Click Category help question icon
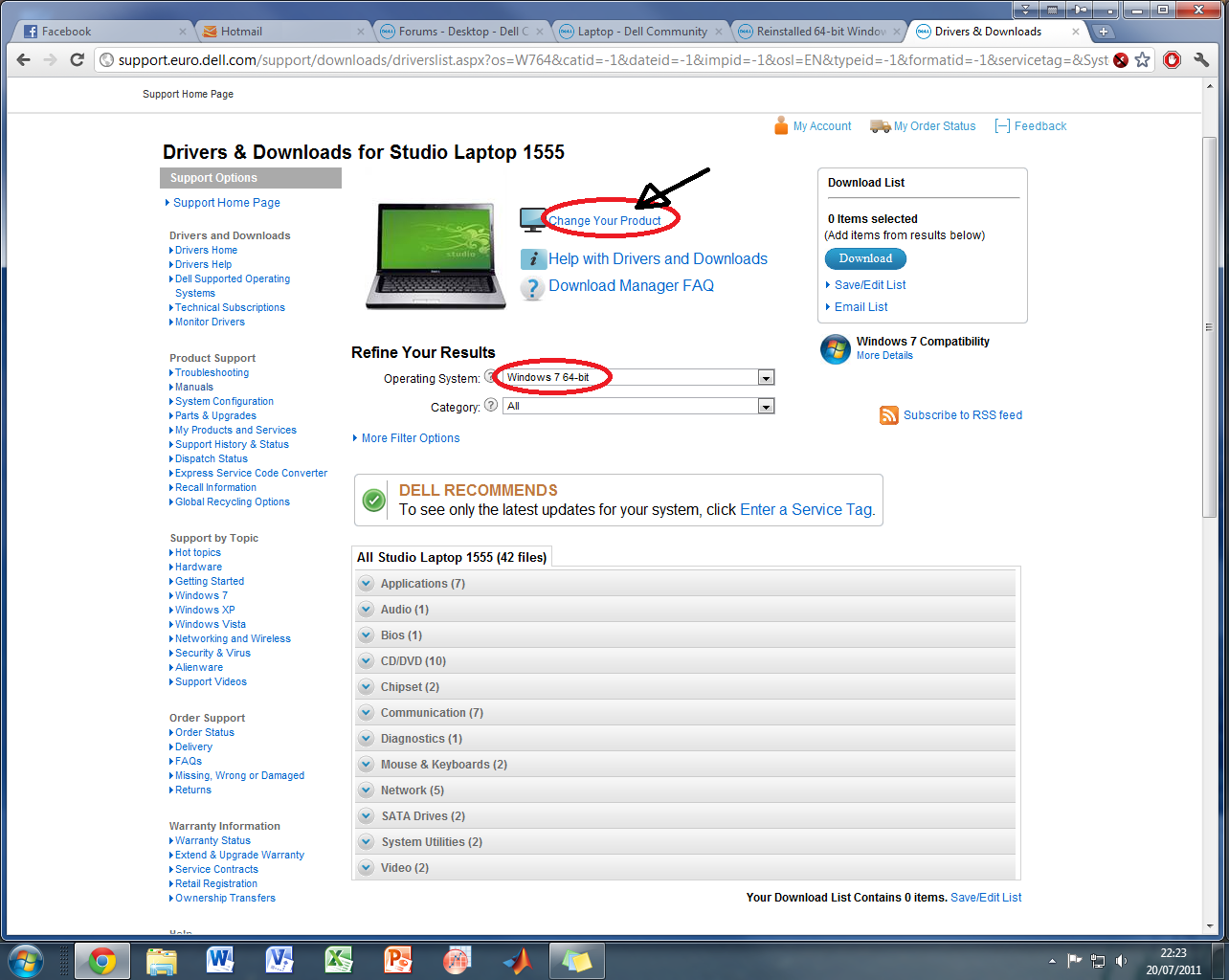 (x=491, y=405)
